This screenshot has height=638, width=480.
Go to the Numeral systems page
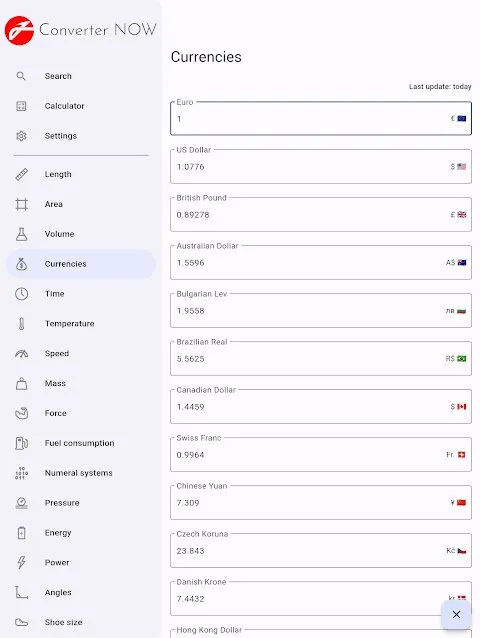pyautogui.click(x=81, y=473)
